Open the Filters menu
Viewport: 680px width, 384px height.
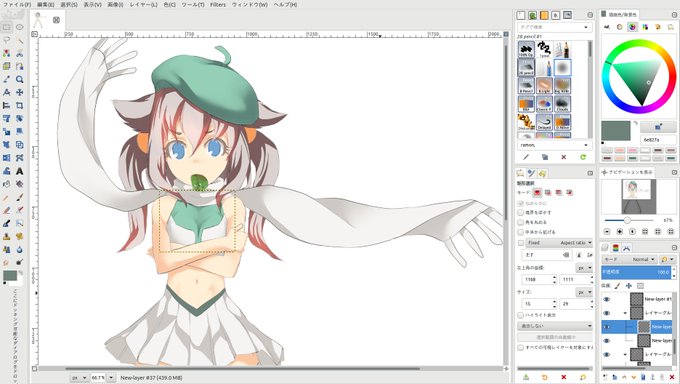218,4
